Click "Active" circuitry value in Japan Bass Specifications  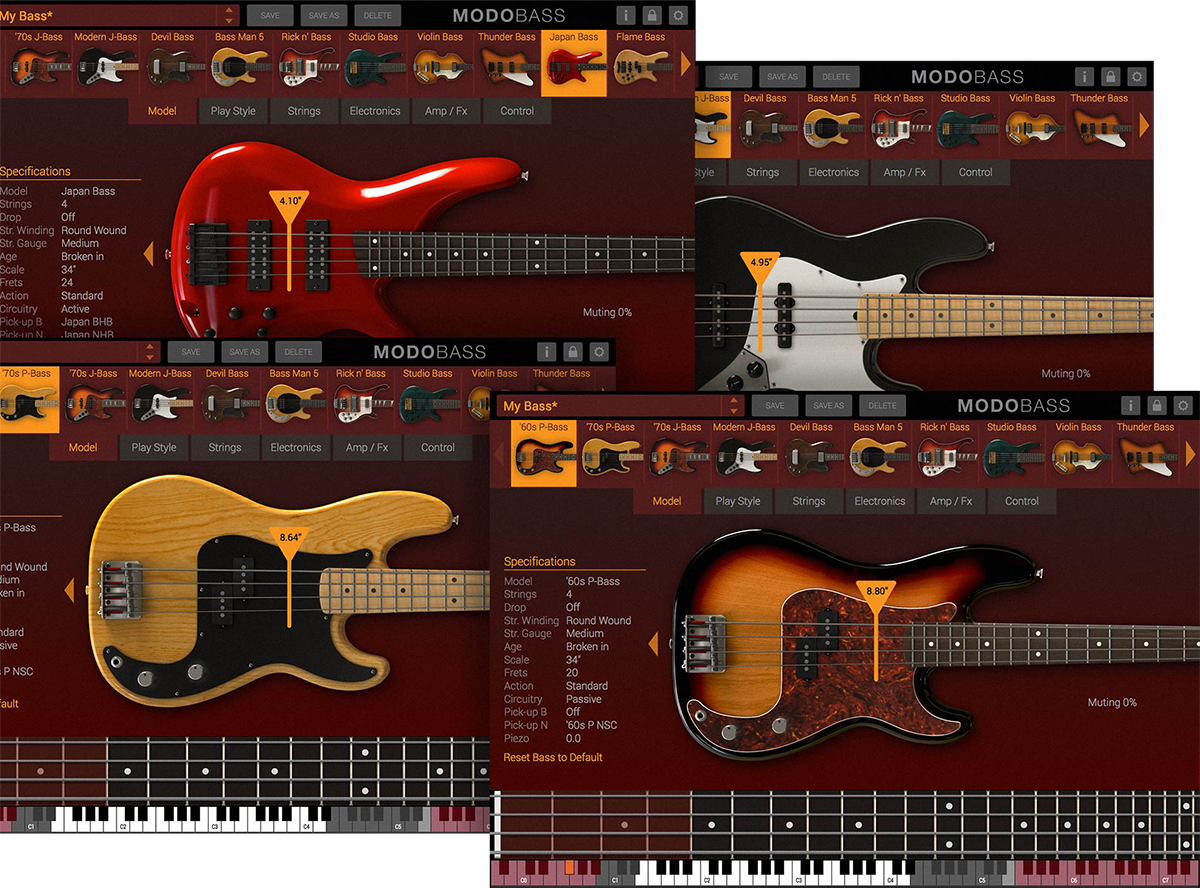click(76, 309)
